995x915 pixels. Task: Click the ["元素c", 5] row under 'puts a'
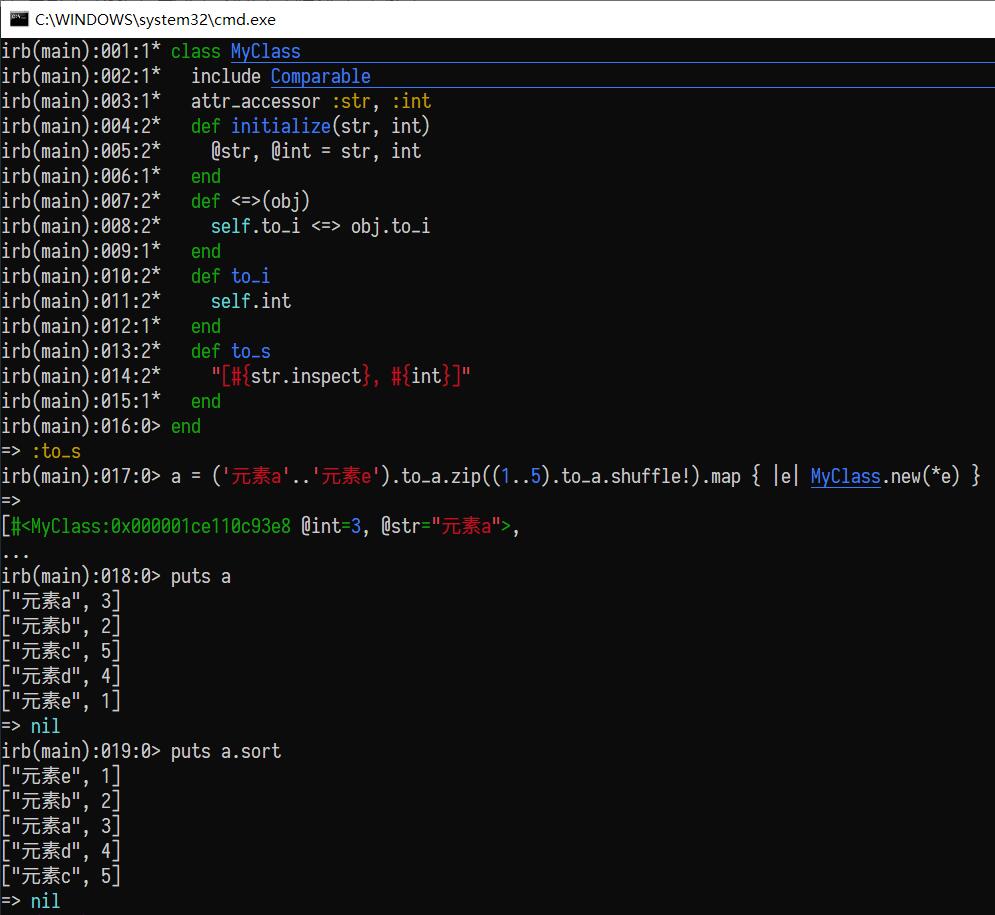click(61, 652)
